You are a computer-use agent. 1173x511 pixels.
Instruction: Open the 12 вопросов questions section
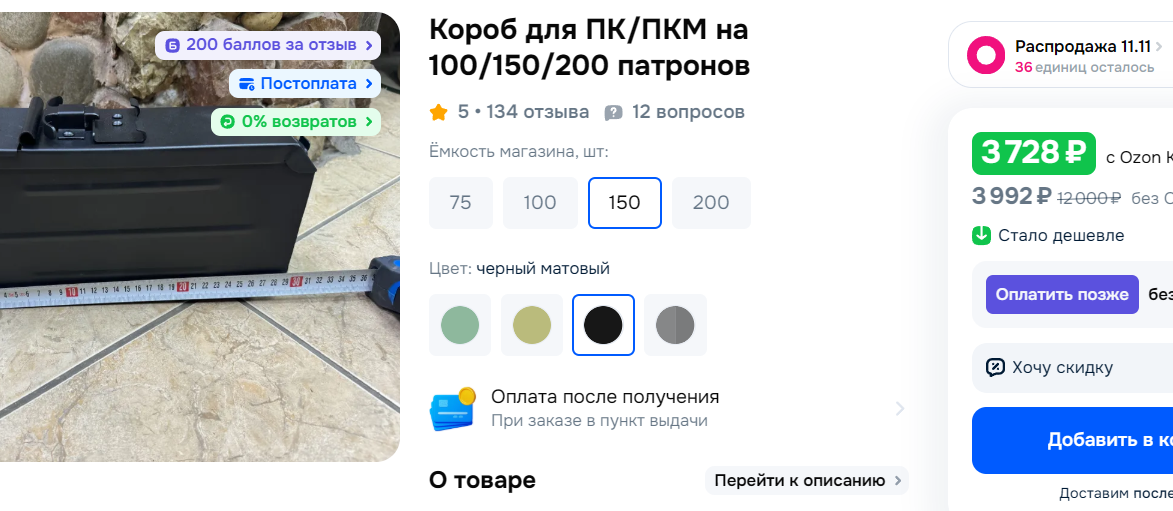[x=688, y=112]
